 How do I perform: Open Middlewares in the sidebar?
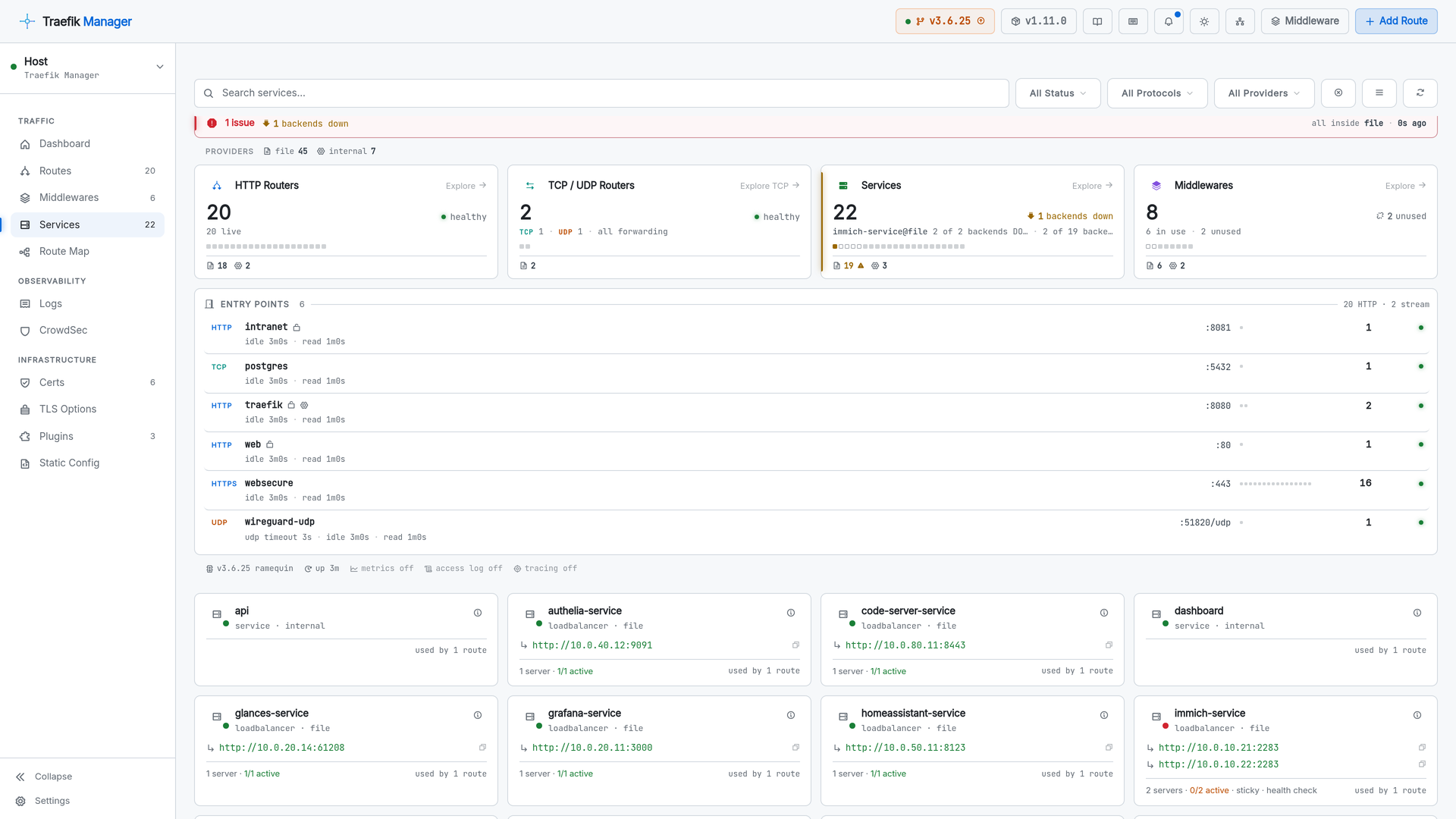(x=87, y=198)
